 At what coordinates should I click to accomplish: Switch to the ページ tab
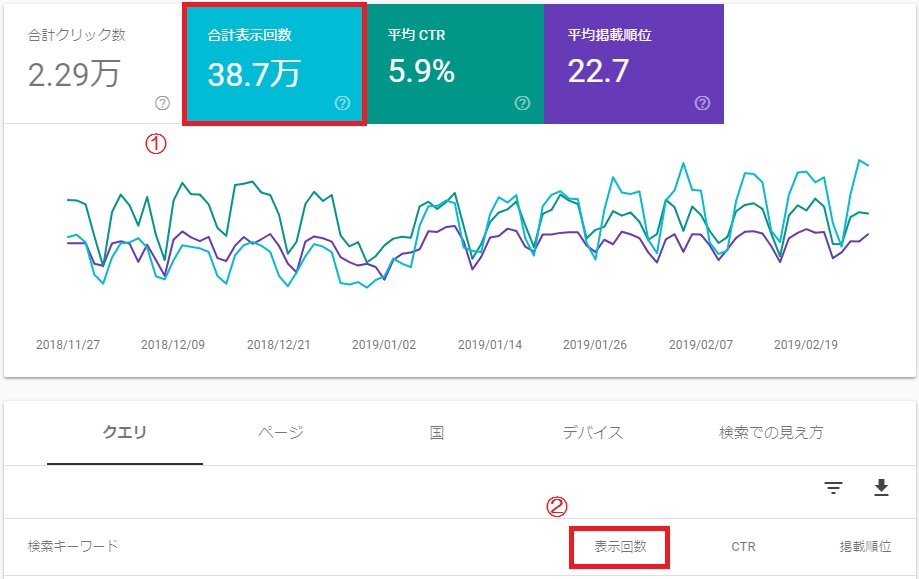click(x=281, y=433)
